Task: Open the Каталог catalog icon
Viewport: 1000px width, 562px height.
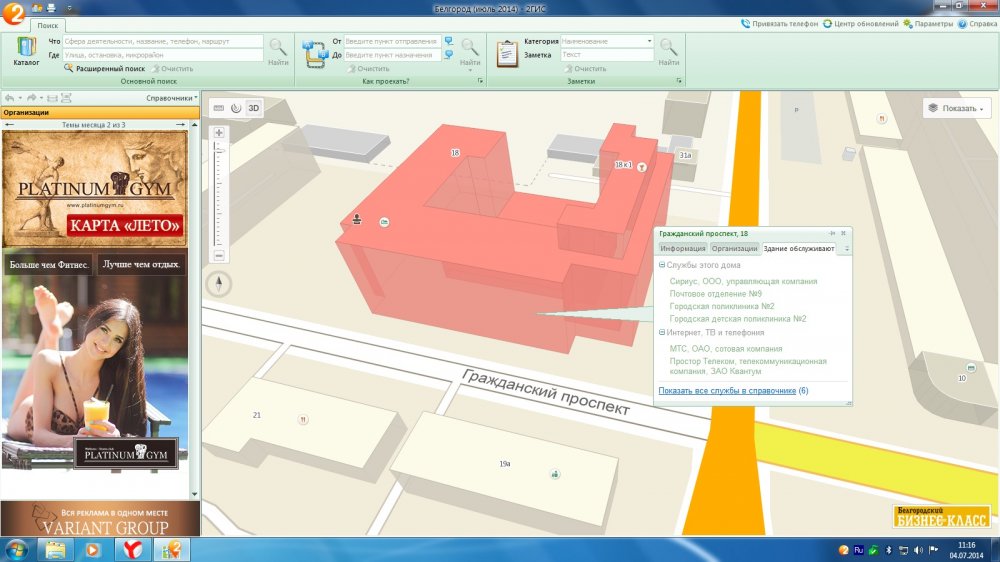Action: click(x=26, y=50)
